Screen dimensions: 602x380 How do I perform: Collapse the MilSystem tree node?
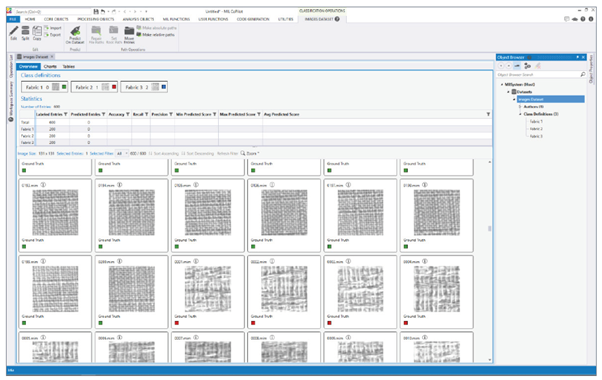[502, 84]
